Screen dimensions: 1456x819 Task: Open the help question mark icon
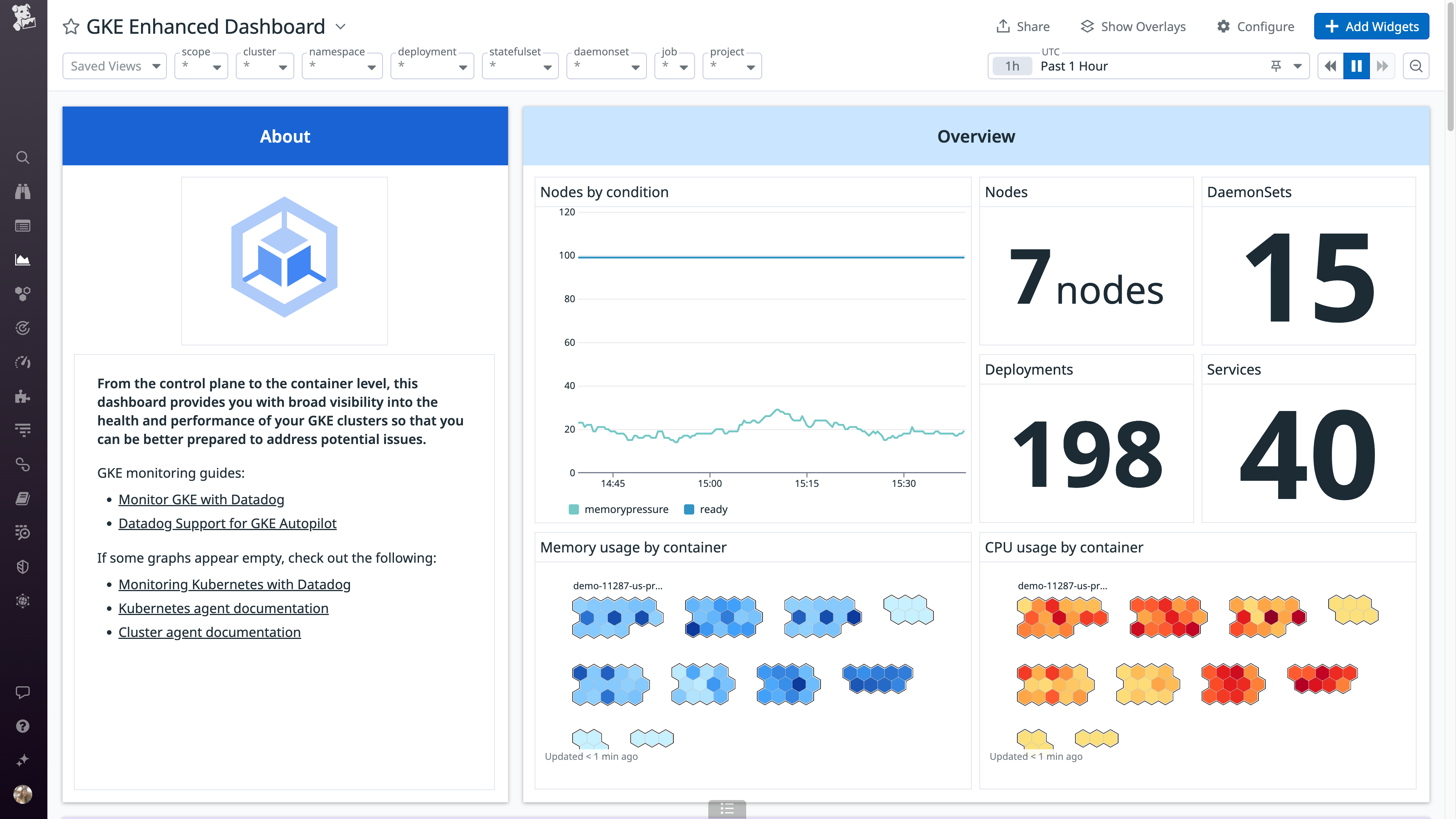pyautogui.click(x=23, y=726)
